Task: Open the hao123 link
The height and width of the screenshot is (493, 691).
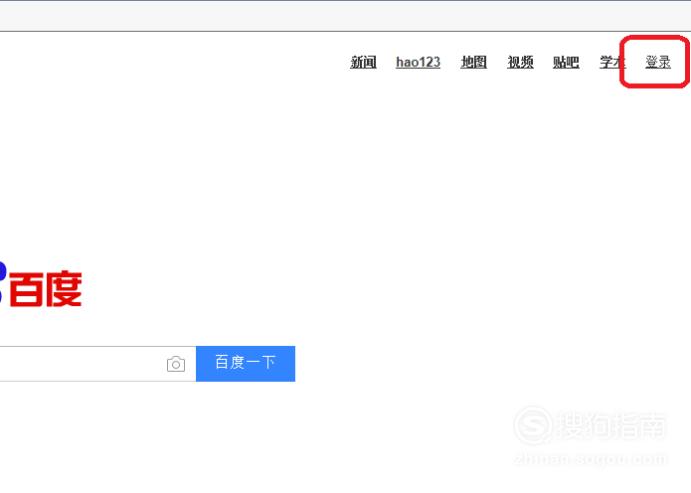Action: click(x=418, y=62)
